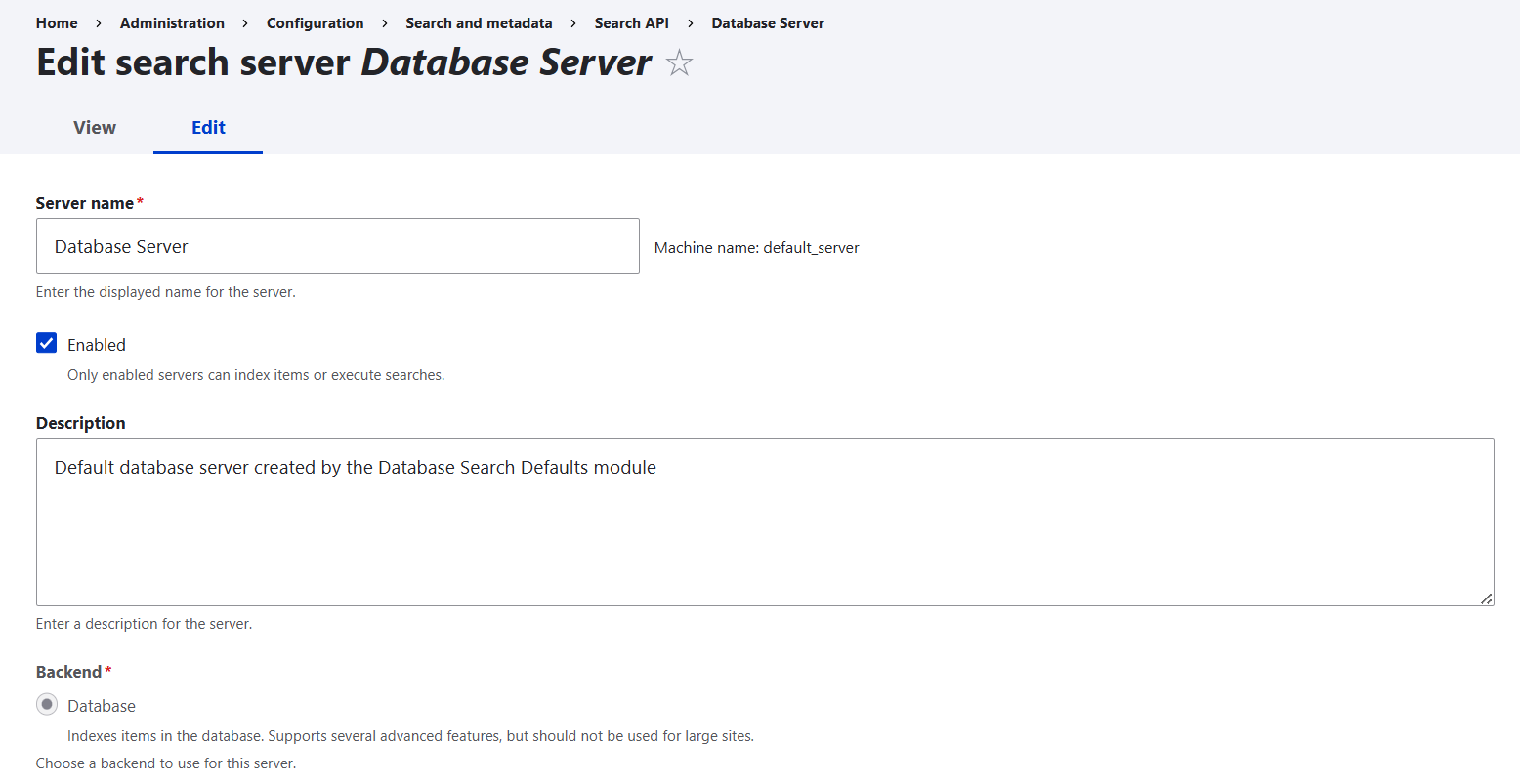1520x784 pixels.
Task: Select the Database Server text in the name field
Action: [121, 246]
